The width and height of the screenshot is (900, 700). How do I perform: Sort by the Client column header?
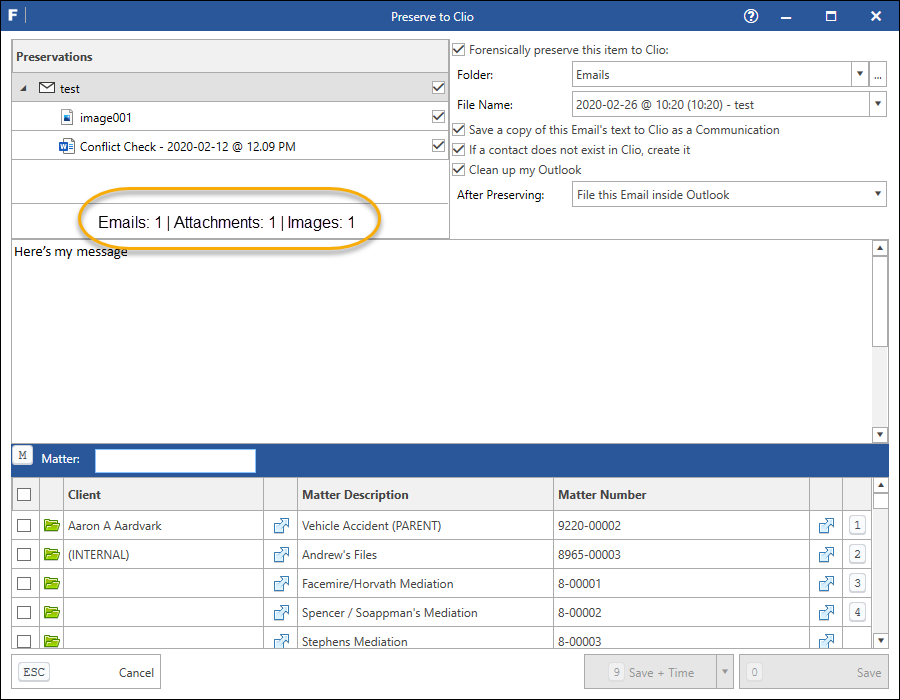pos(163,494)
